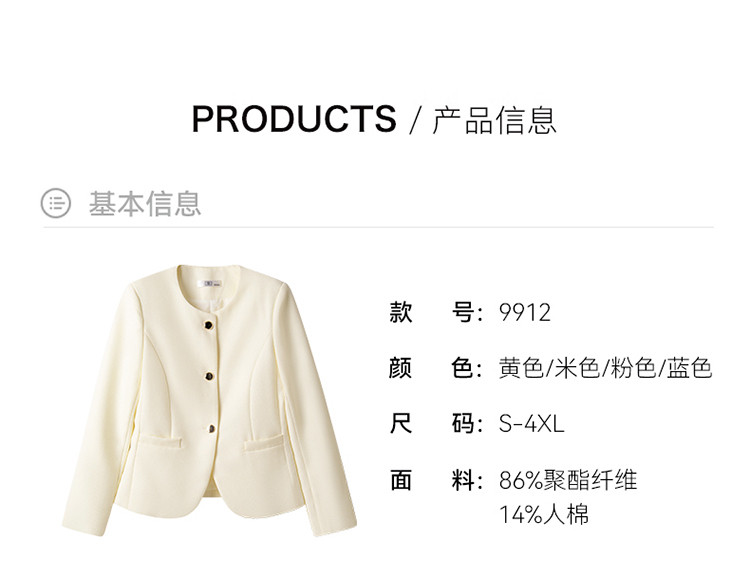Select the 黄色 color option text
Screen dimensions: 750x581
(x=521, y=368)
